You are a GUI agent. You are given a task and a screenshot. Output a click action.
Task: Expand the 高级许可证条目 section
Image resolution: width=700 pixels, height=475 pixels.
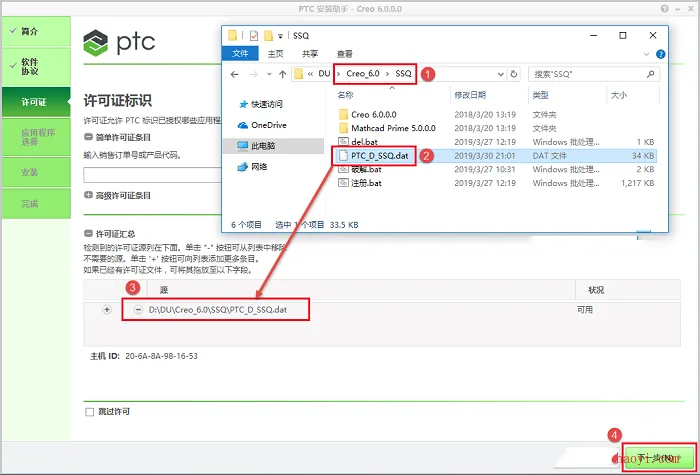[88, 195]
